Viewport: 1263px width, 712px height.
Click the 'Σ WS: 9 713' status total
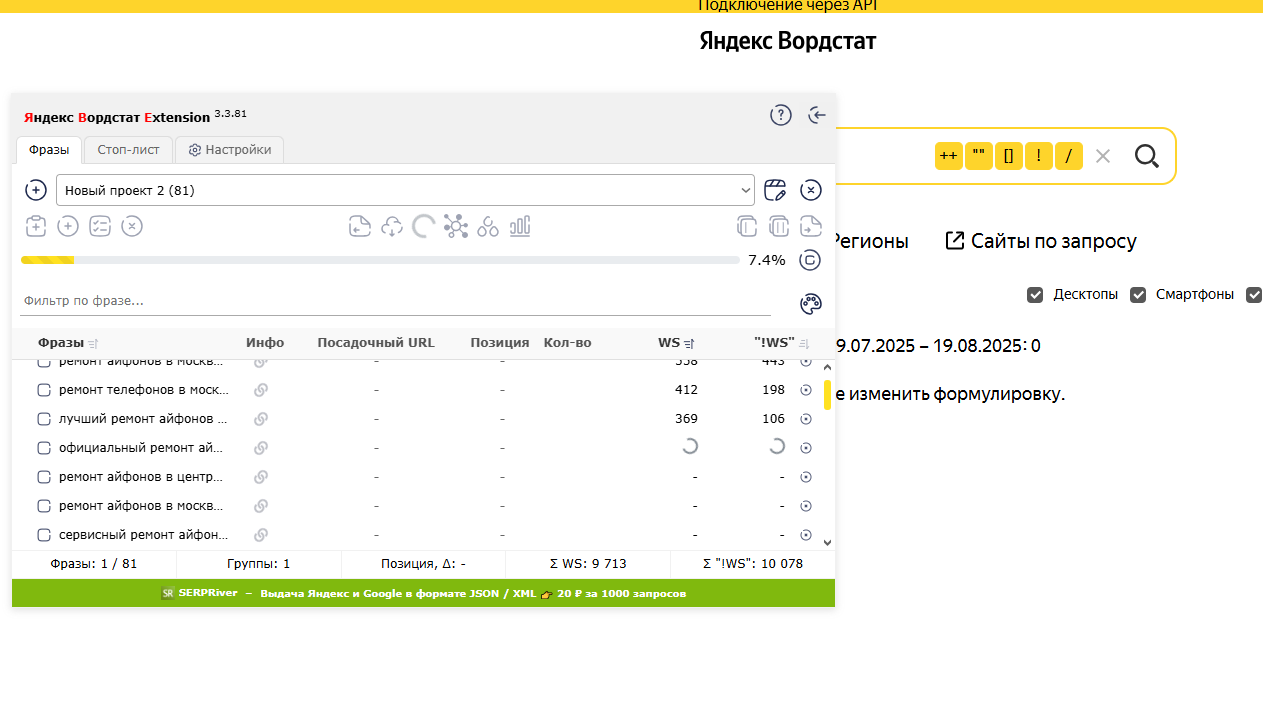588,564
